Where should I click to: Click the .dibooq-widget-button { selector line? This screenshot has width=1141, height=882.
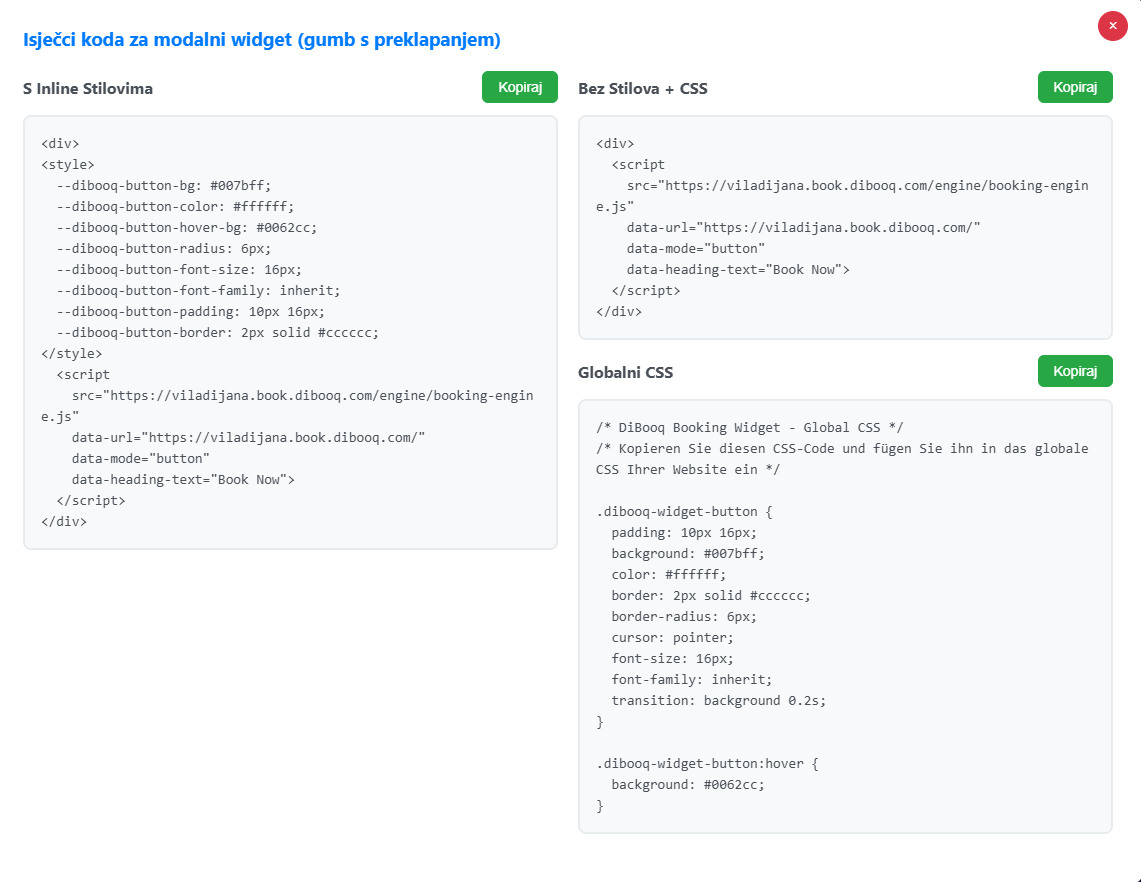tap(684, 512)
